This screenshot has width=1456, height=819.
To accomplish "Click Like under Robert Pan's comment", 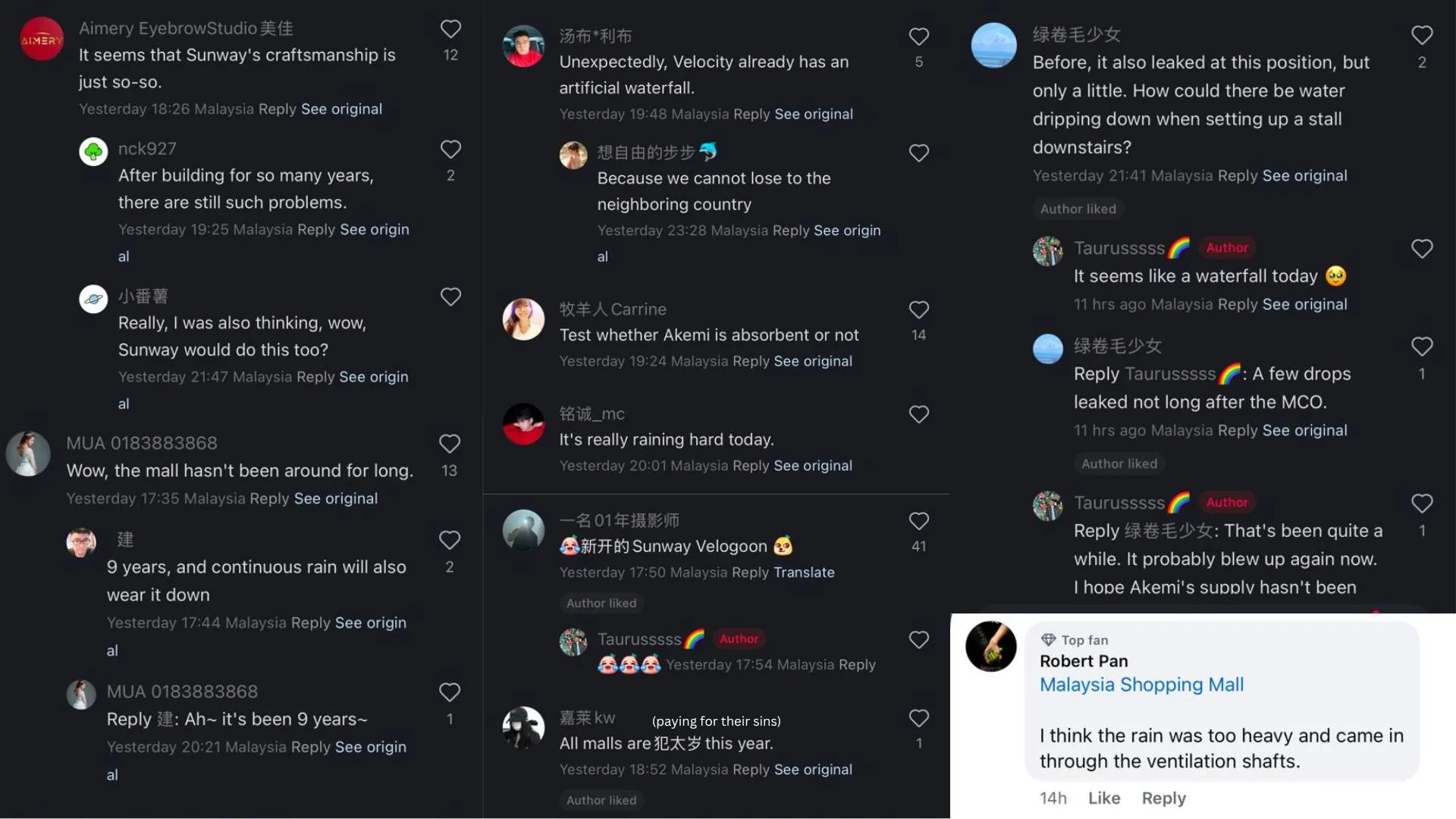I will click(1103, 798).
